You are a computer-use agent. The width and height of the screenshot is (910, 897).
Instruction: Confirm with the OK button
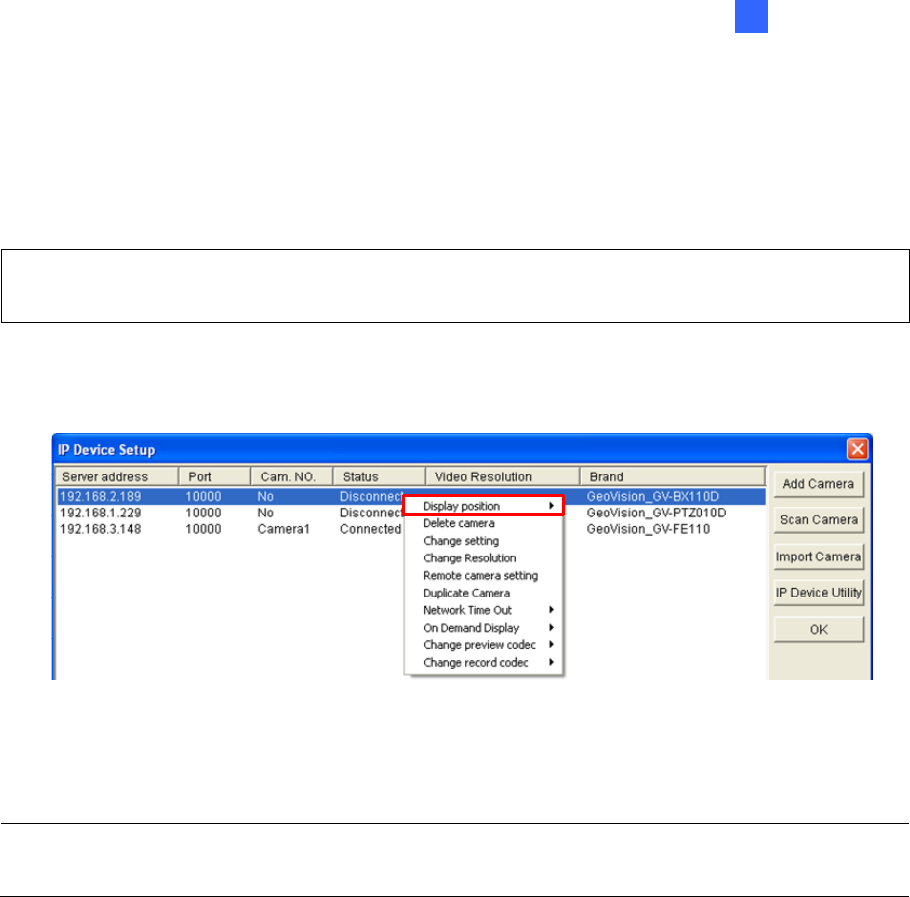[818, 630]
